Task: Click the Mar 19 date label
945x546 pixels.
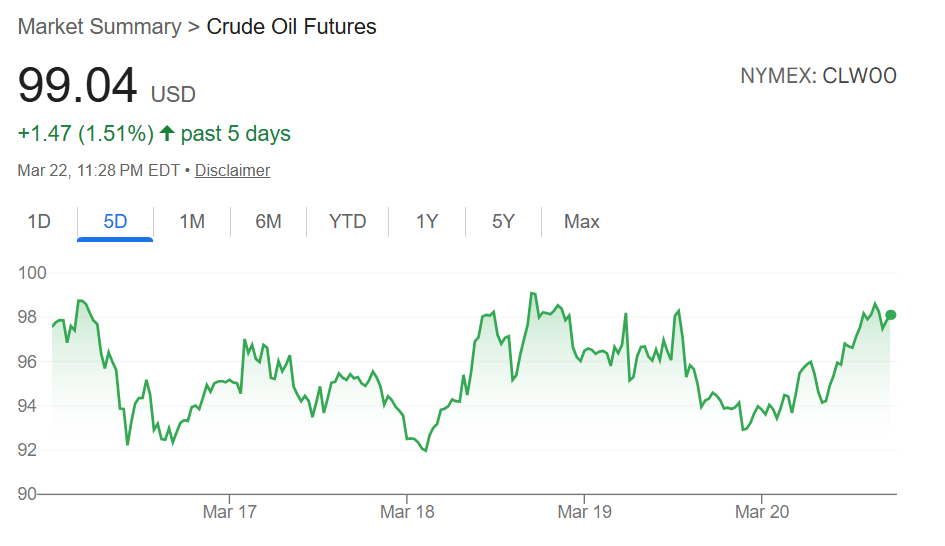Action: [585, 513]
